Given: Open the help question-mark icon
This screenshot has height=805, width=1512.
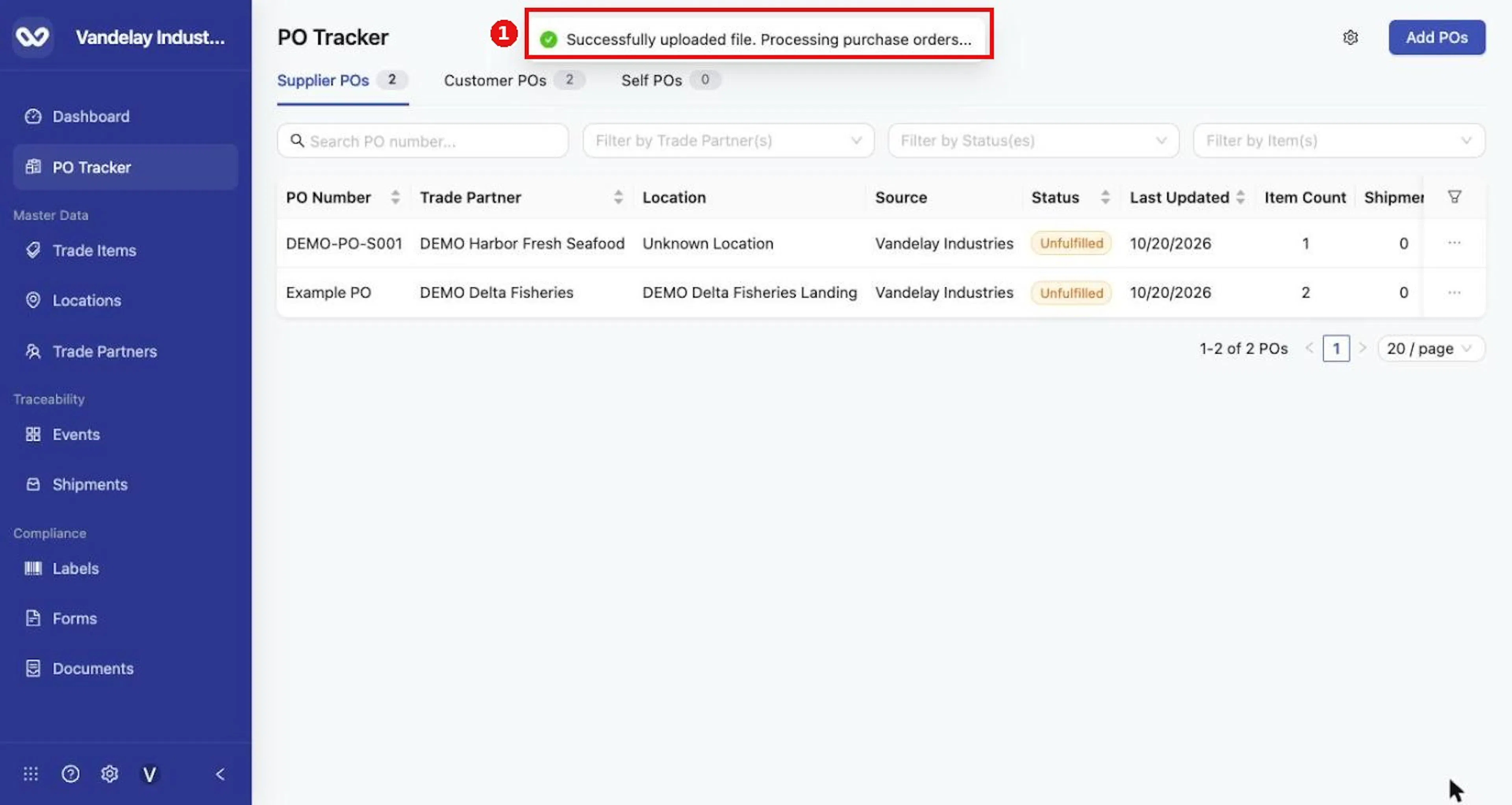Looking at the screenshot, I should (70, 774).
